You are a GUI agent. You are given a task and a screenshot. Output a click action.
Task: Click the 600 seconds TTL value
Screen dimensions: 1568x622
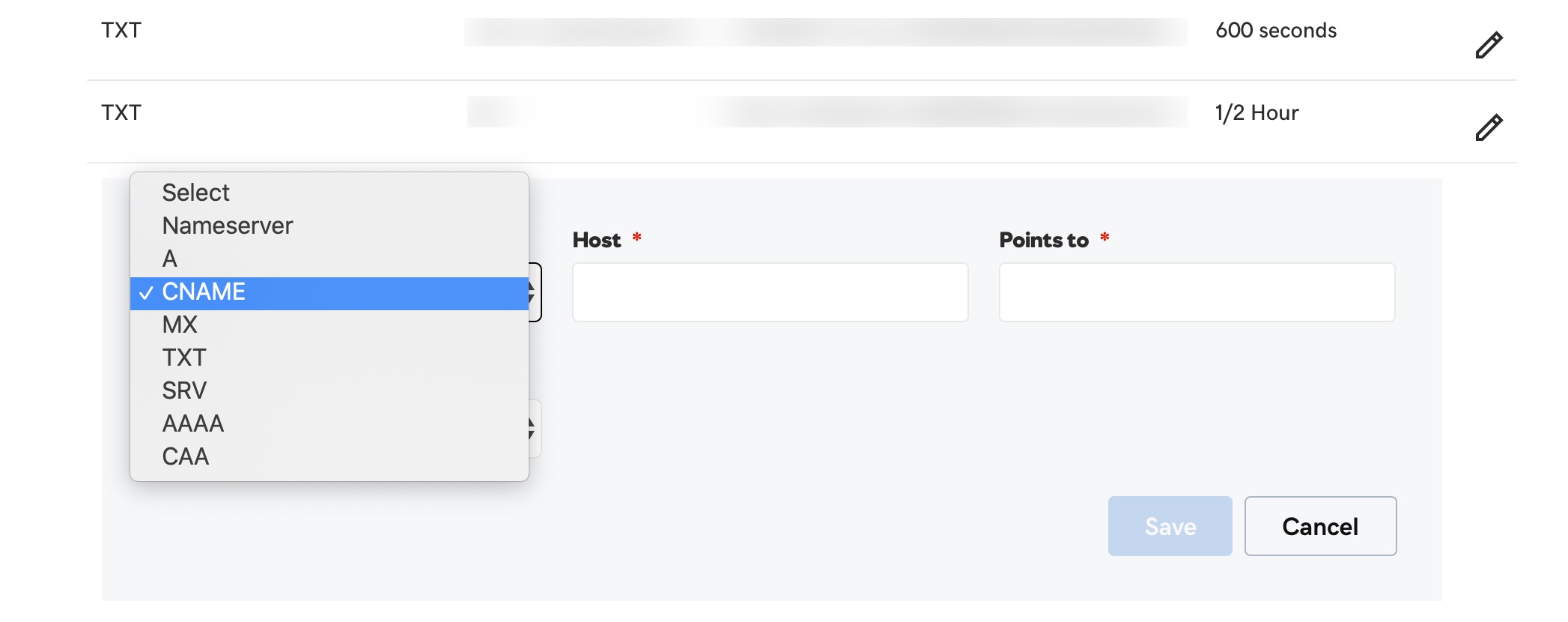click(1276, 31)
